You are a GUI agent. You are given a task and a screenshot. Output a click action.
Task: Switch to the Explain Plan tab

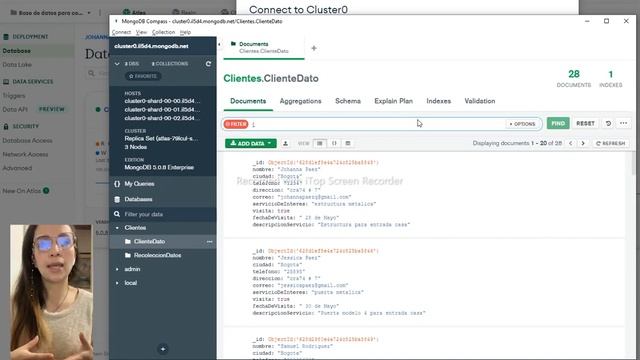[393, 101]
